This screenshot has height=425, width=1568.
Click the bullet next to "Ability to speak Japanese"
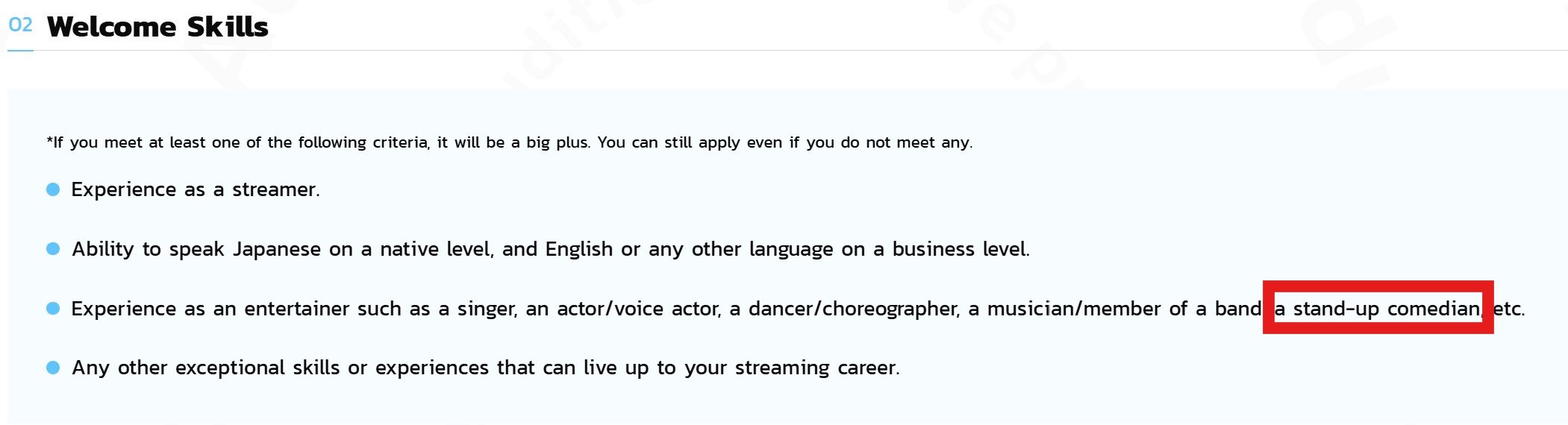[x=53, y=248]
